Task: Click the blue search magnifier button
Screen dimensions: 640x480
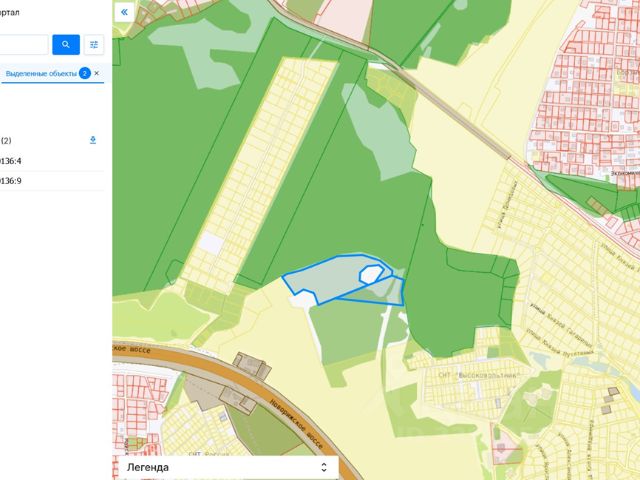Action: (66, 44)
